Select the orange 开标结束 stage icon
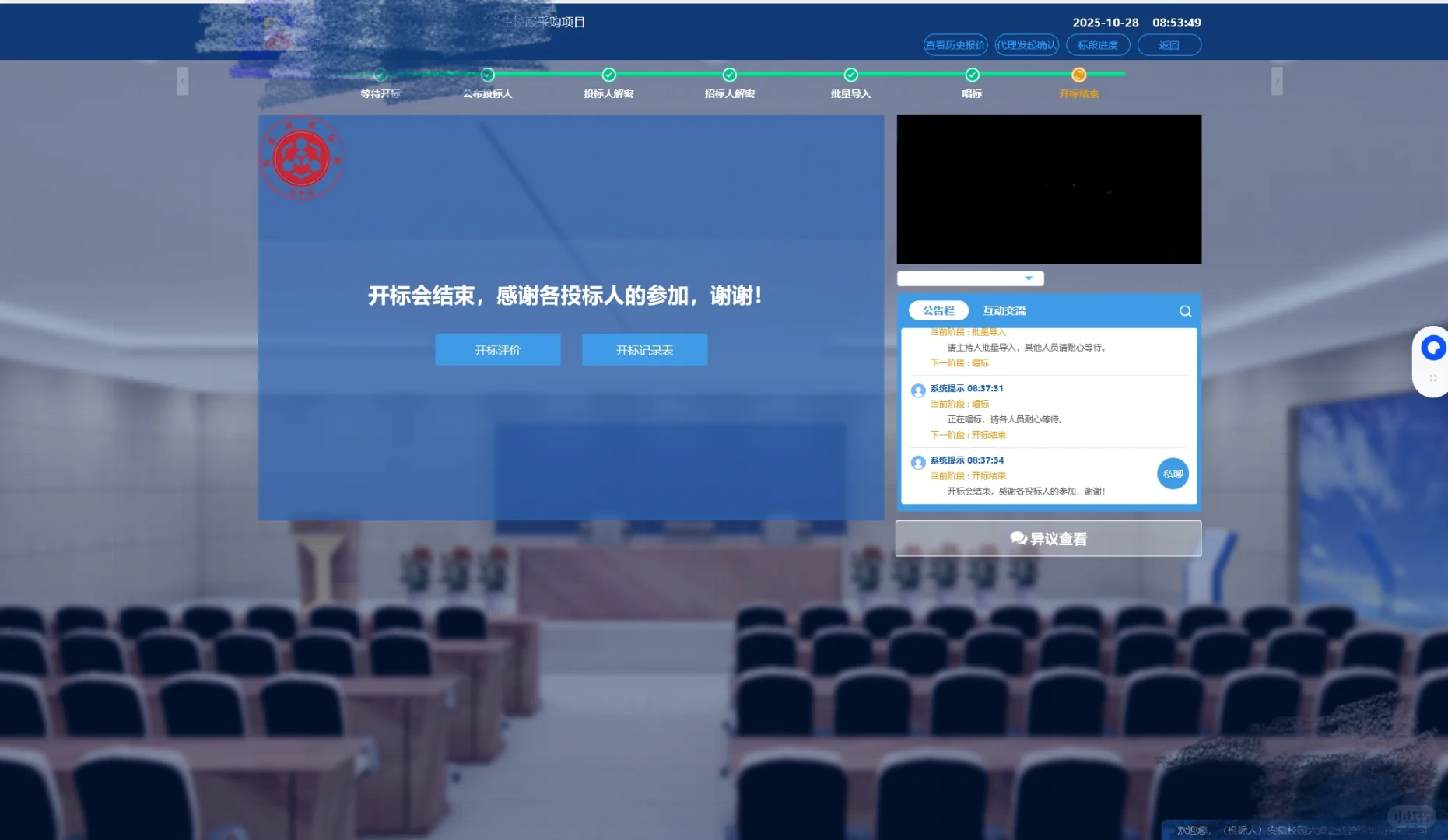The width and height of the screenshot is (1448, 840). 1078,75
